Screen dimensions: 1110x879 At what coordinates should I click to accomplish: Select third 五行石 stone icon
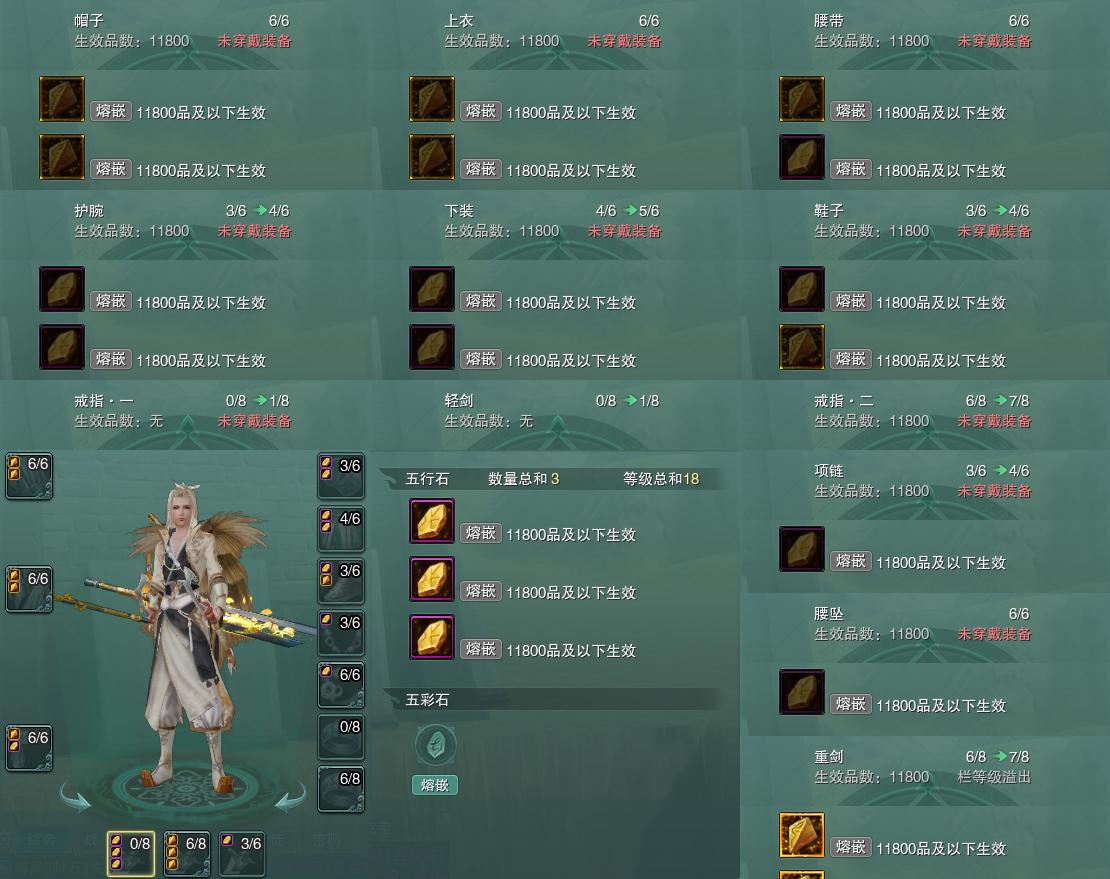pos(432,637)
